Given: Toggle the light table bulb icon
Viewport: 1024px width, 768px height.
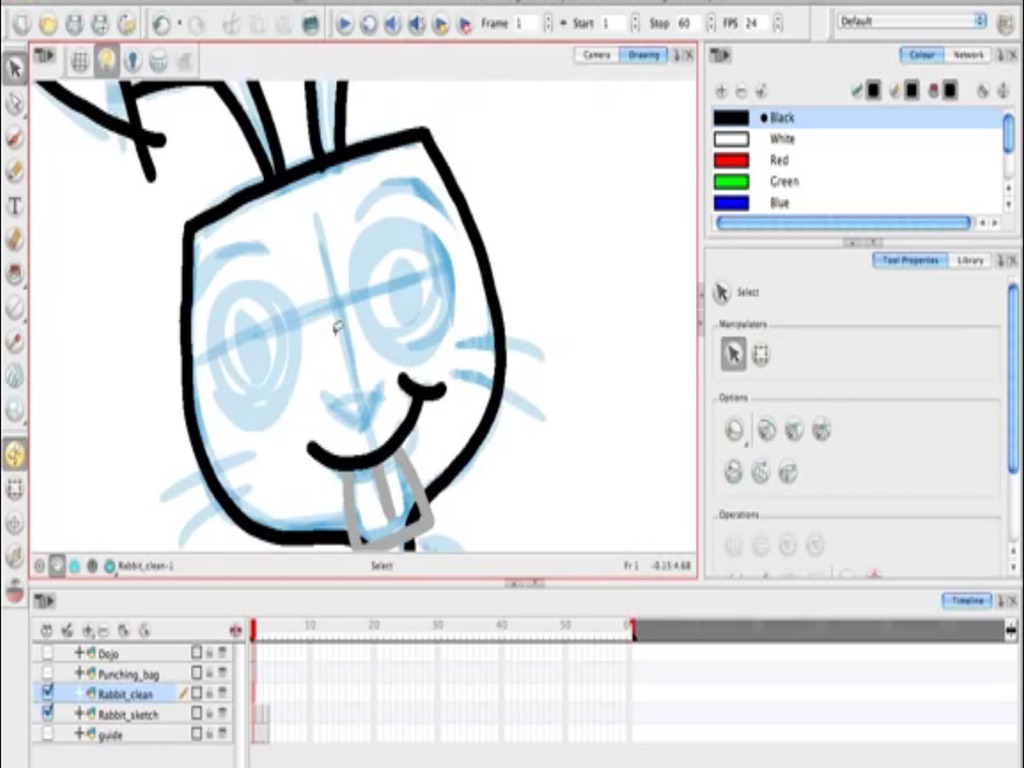Looking at the screenshot, I should click(x=106, y=61).
